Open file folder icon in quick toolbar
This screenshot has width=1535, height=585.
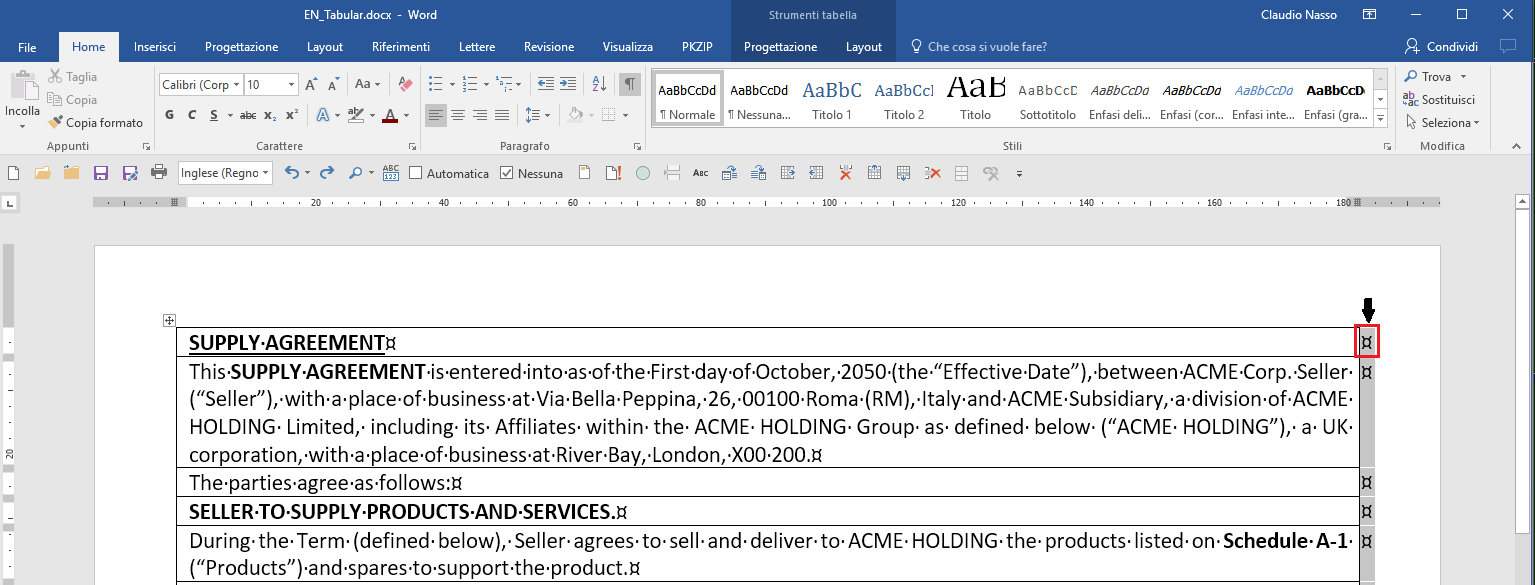click(x=42, y=173)
